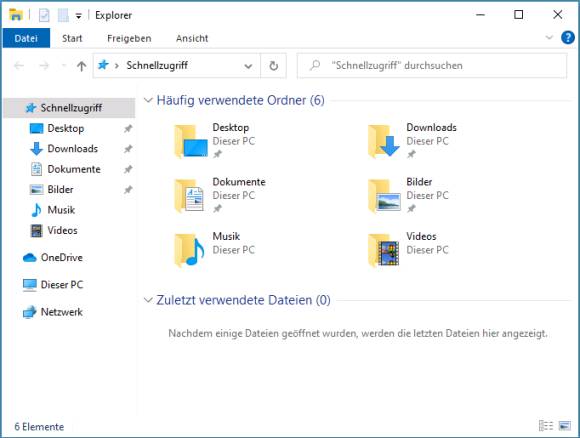Maximize the Explorer window
Viewport: 580px width, 438px height.
click(519, 15)
